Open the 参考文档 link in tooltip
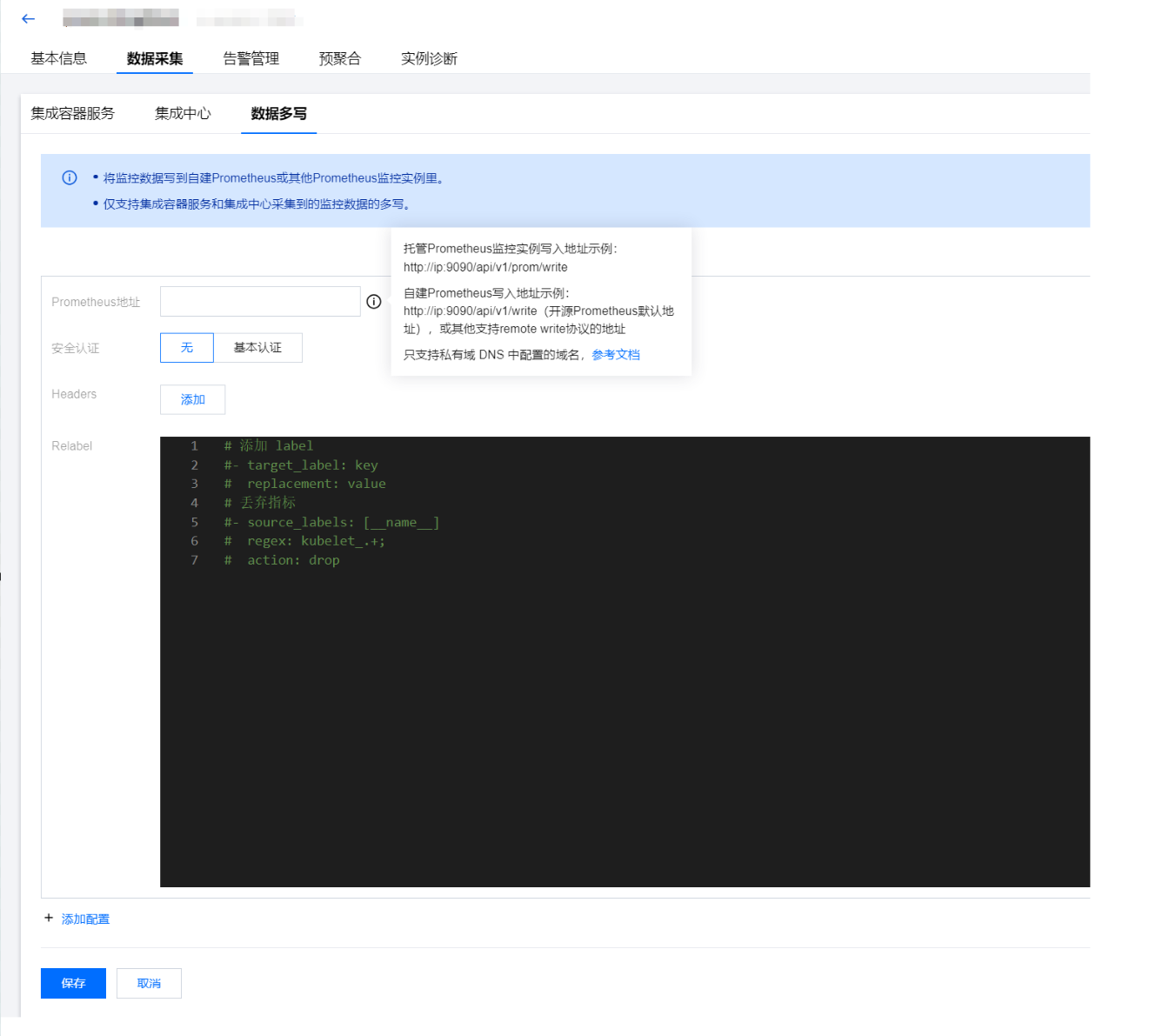Screen dimensions: 1156x1036 (616, 354)
